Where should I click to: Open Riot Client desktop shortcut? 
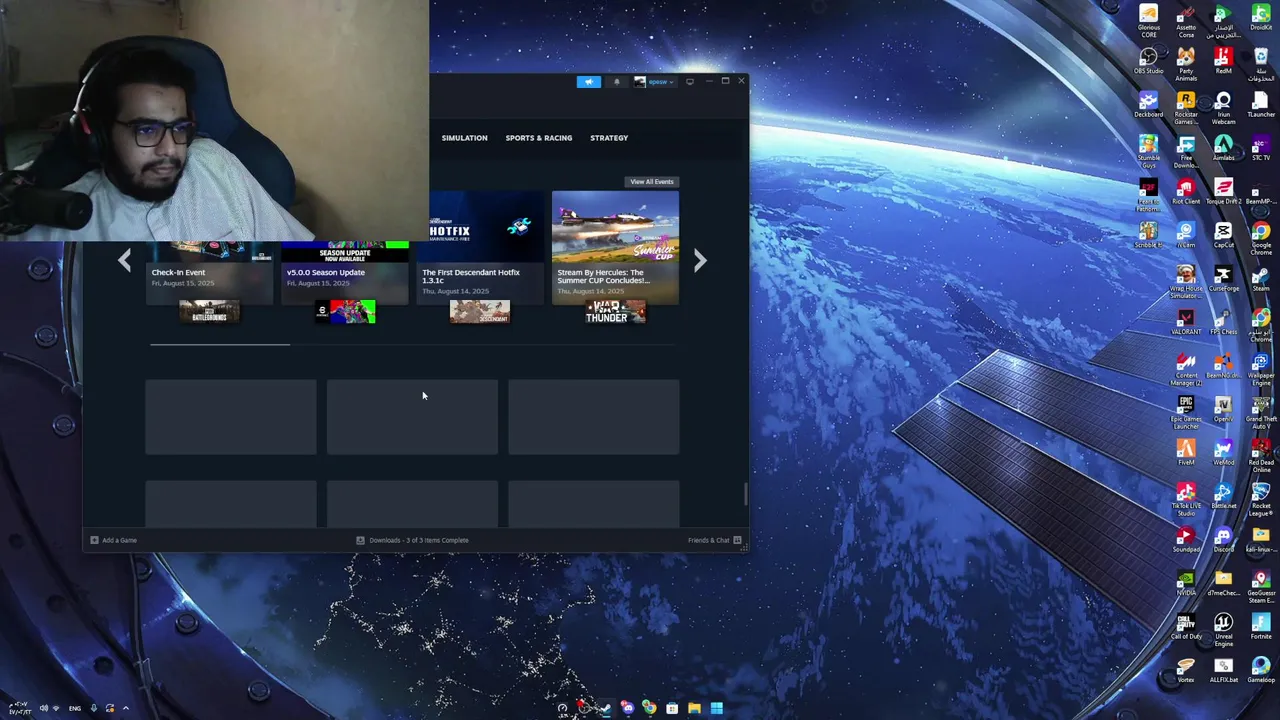coord(1186,191)
